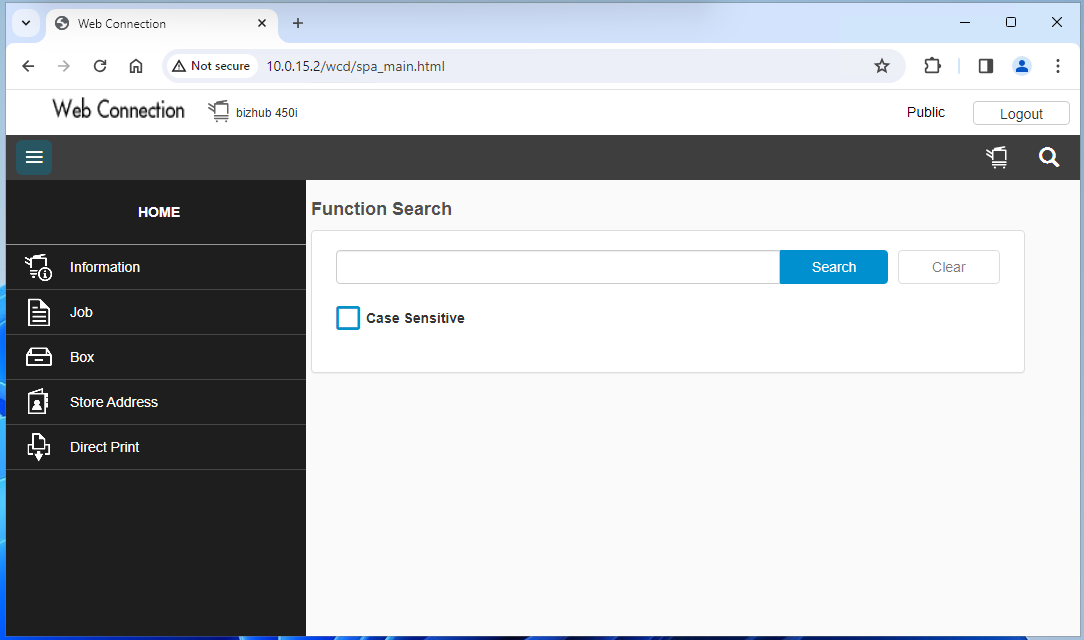Click inside the Function Search text field
This screenshot has width=1084, height=640.
pyautogui.click(x=556, y=267)
